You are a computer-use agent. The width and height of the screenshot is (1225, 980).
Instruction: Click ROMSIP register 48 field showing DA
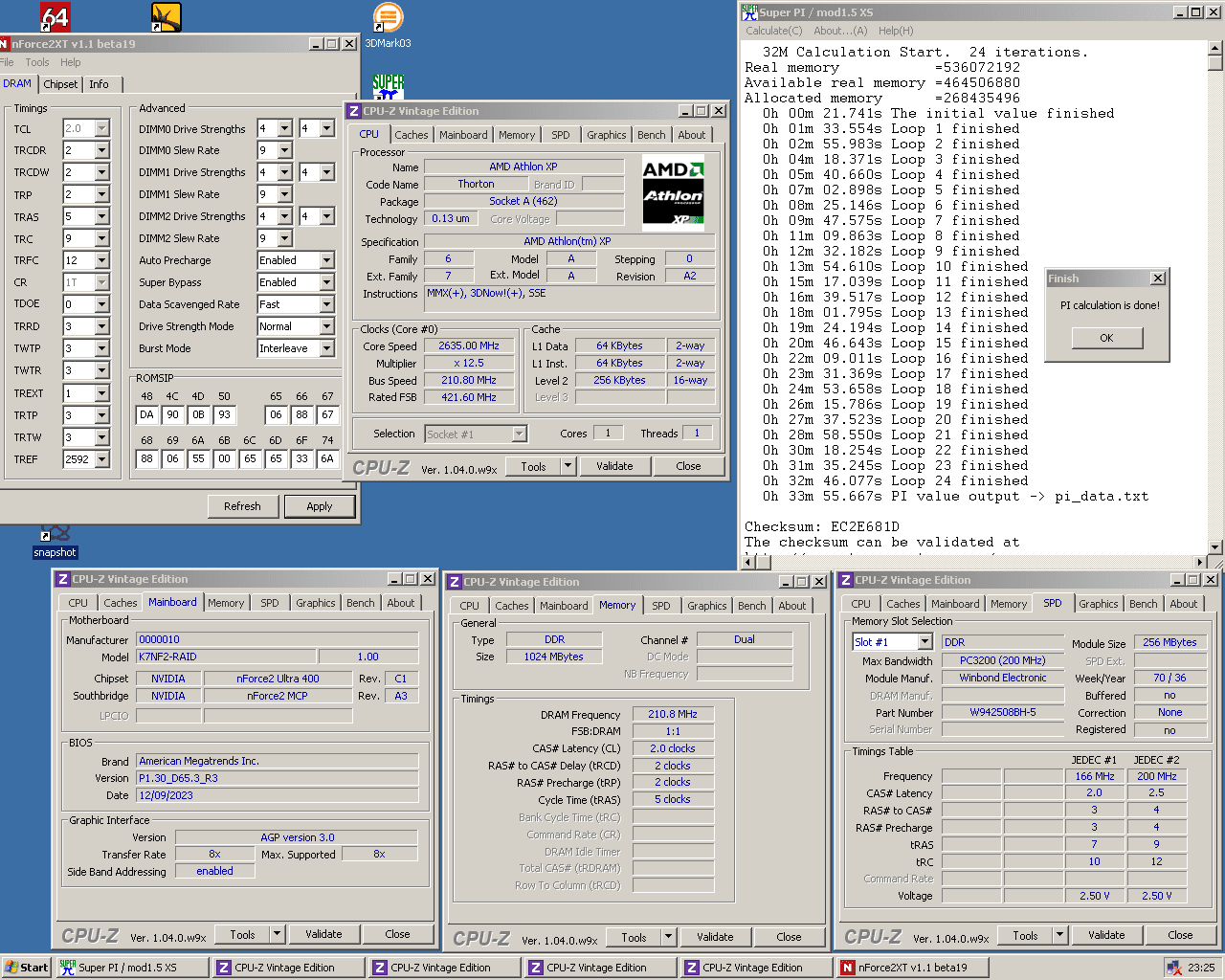pyautogui.click(x=146, y=414)
